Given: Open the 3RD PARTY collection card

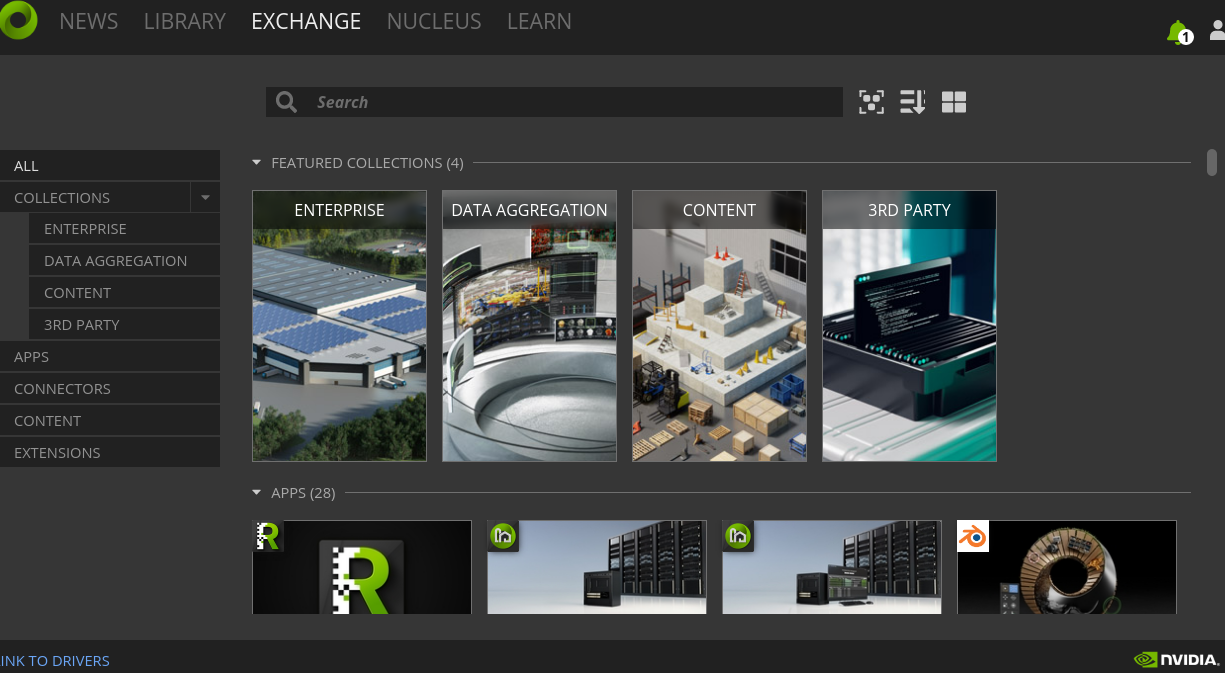Looking at the screenshot, I should [910, 326].
